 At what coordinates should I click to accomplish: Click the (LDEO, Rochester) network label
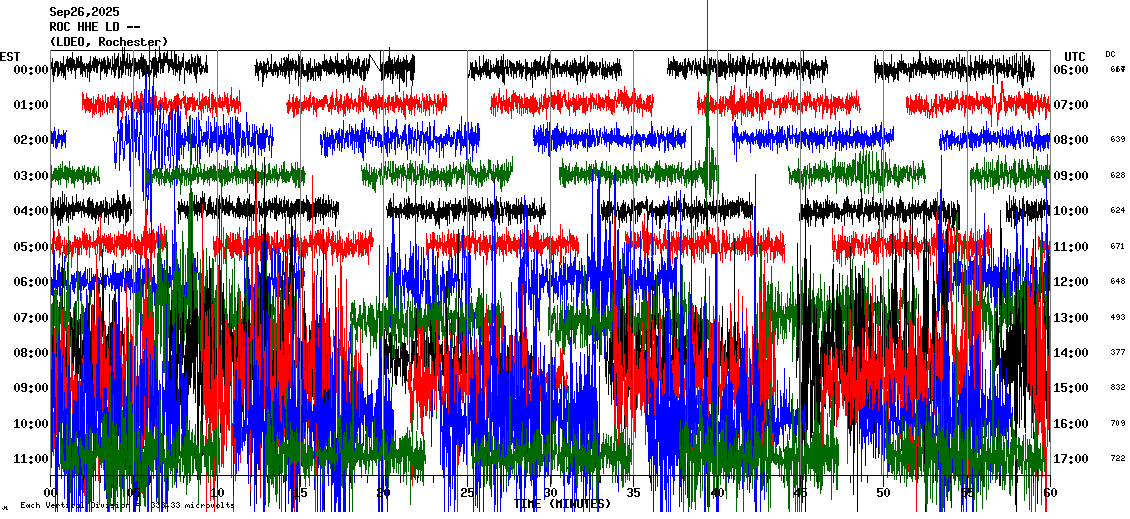point(108,42)
